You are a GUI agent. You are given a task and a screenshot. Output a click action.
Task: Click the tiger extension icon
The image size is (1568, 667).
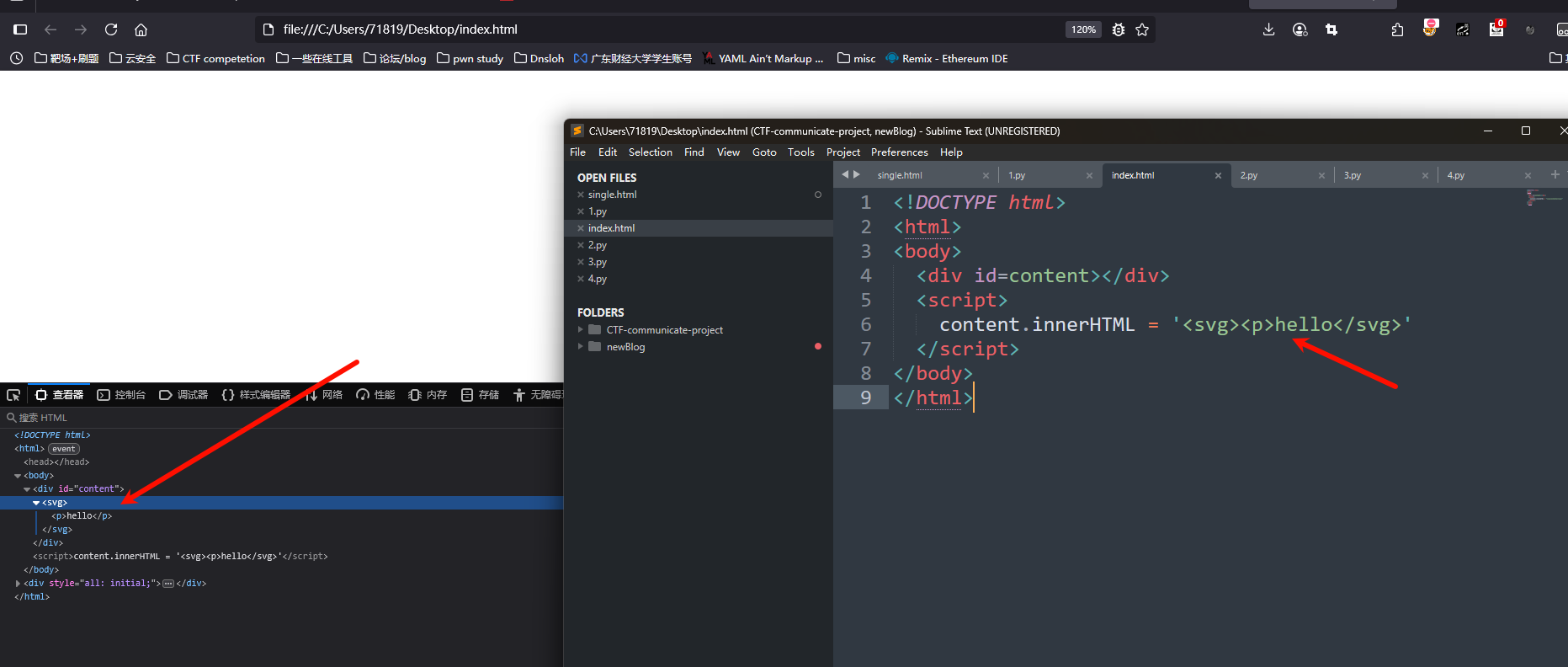(1430, 28)
